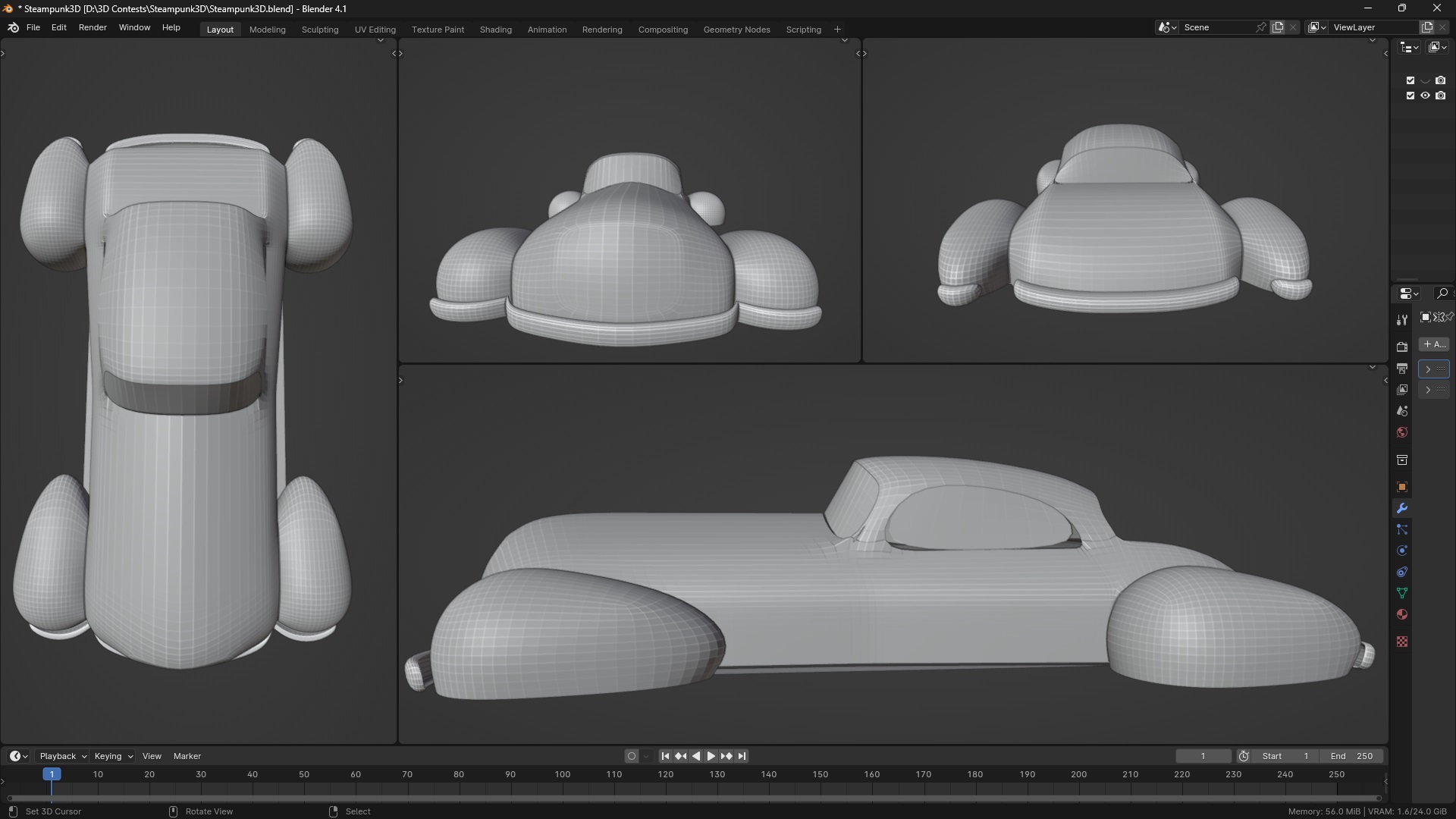Open the World properties tab
This screenshot has width=1456, height=819.
pos(1401,432)
